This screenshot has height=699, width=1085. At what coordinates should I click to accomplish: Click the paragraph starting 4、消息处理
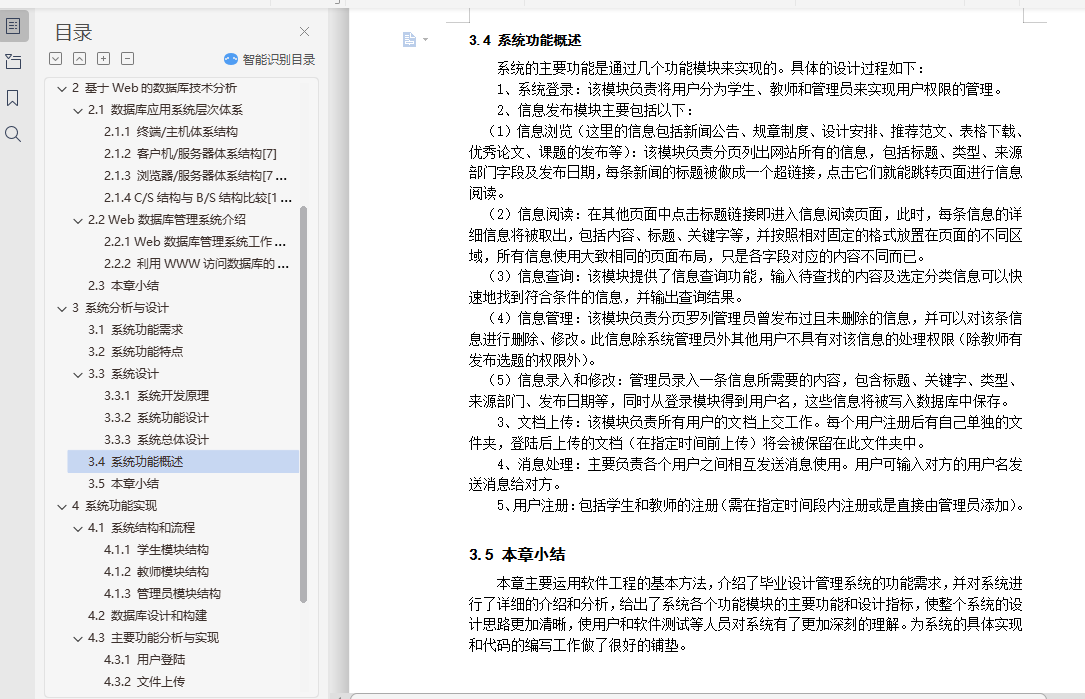(x=745, y=474)
